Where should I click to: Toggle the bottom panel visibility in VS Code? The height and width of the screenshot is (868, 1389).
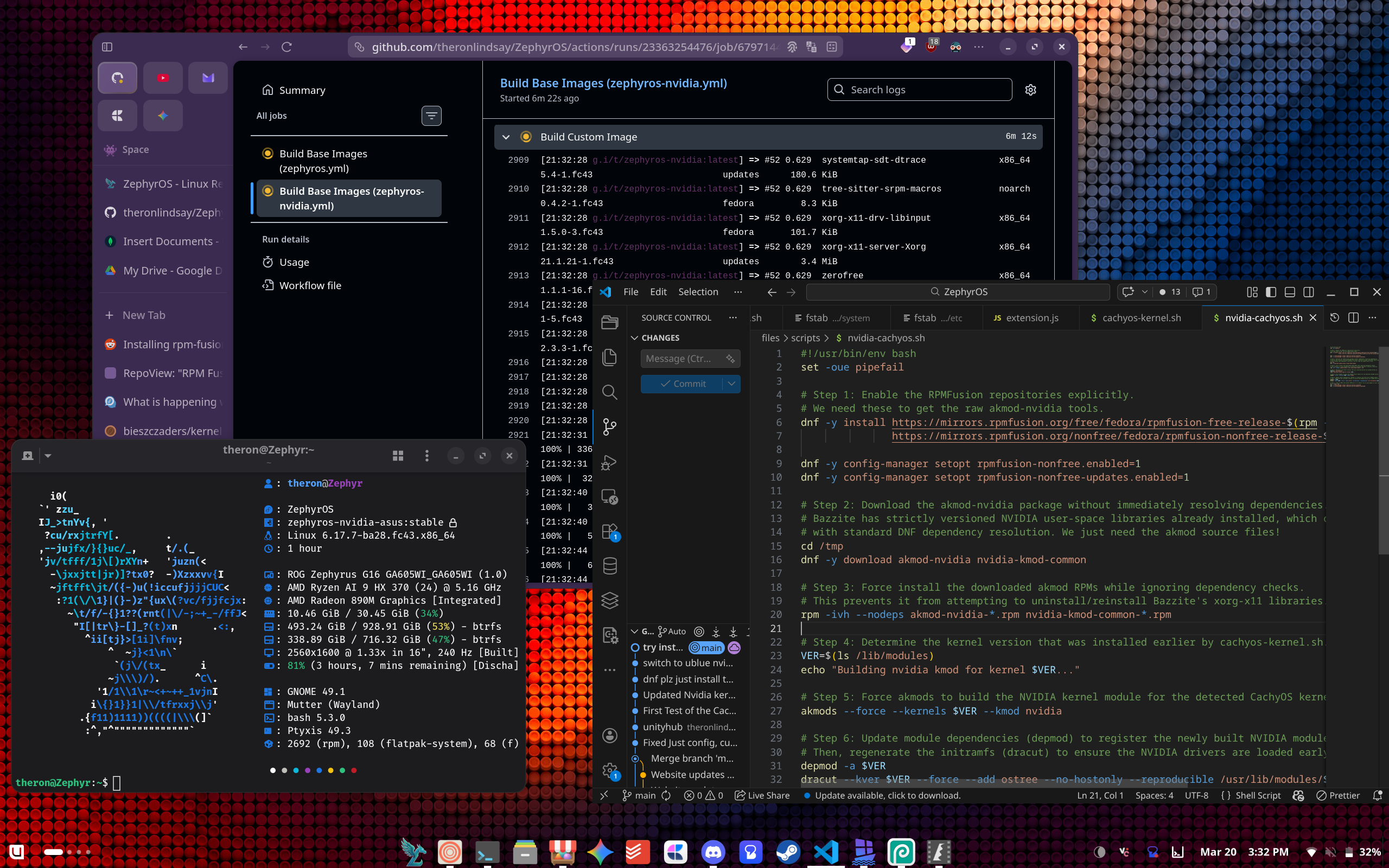[1290, 292]
